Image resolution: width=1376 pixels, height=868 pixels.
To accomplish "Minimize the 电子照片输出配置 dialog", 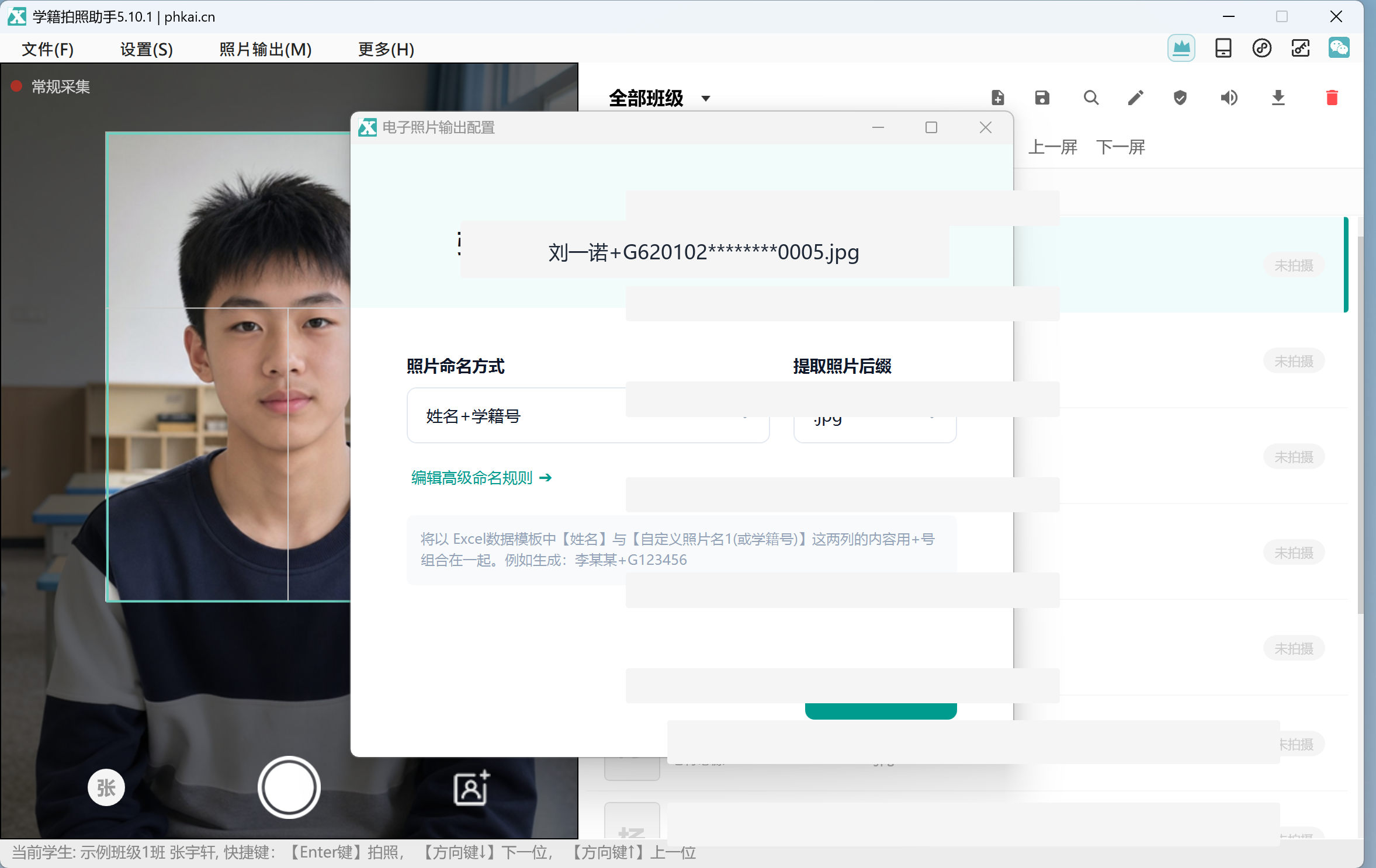I will click(878, 127).
